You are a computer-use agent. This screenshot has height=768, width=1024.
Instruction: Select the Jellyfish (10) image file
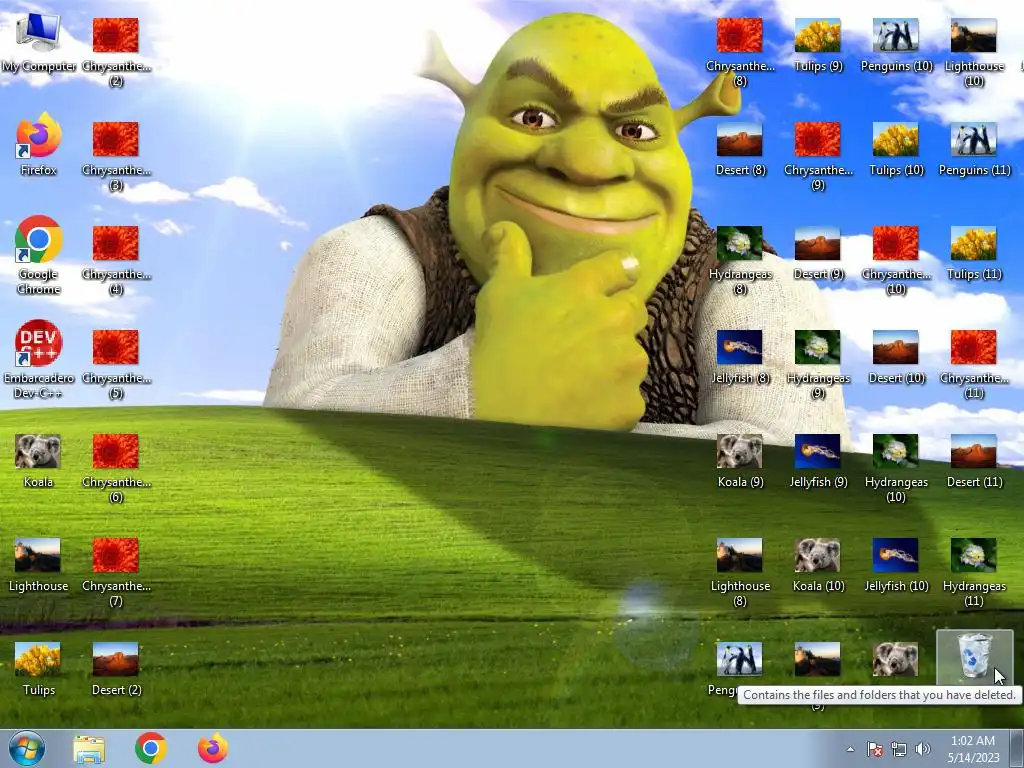pos(896,565)
